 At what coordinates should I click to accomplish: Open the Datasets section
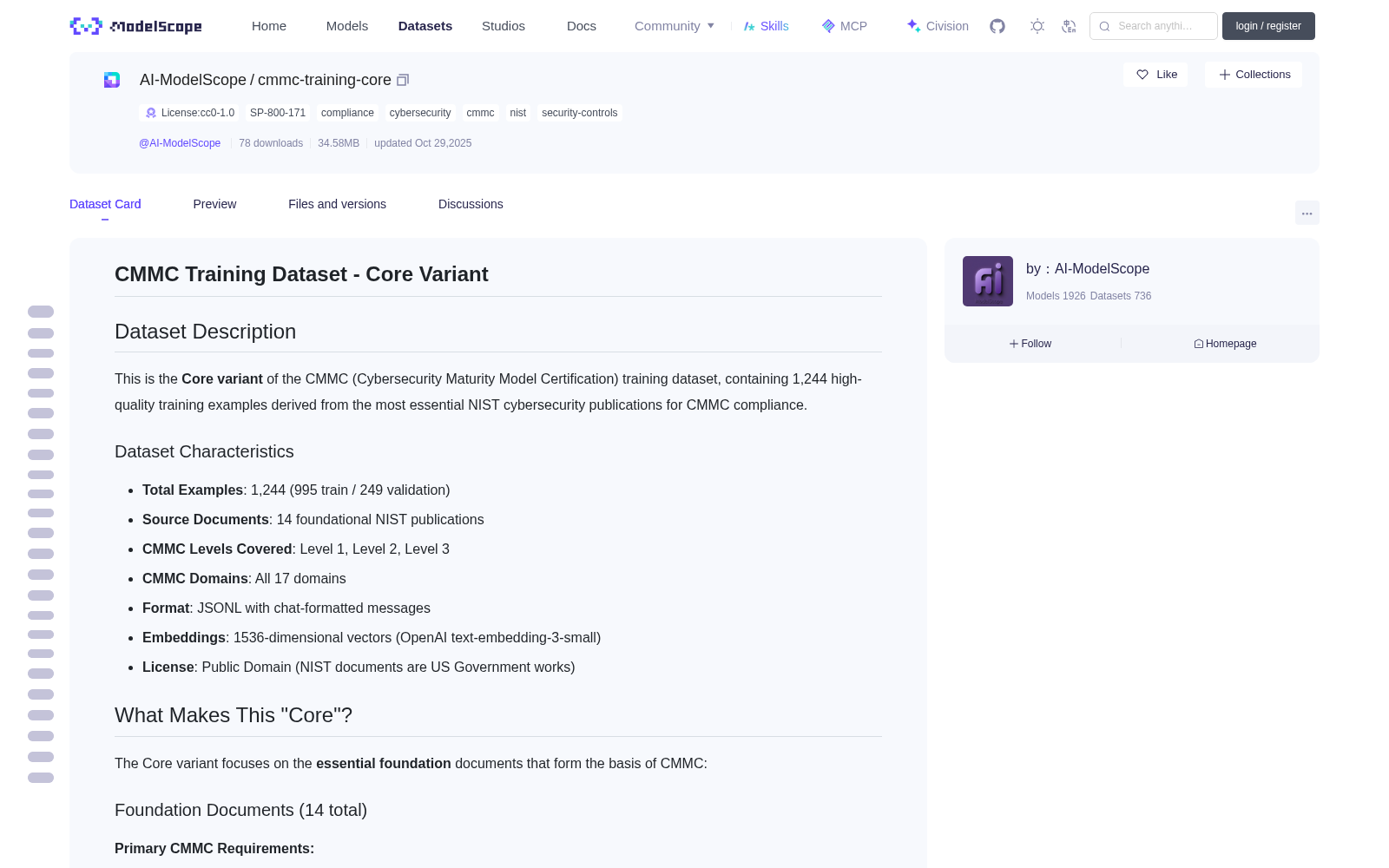pos(425,26)
